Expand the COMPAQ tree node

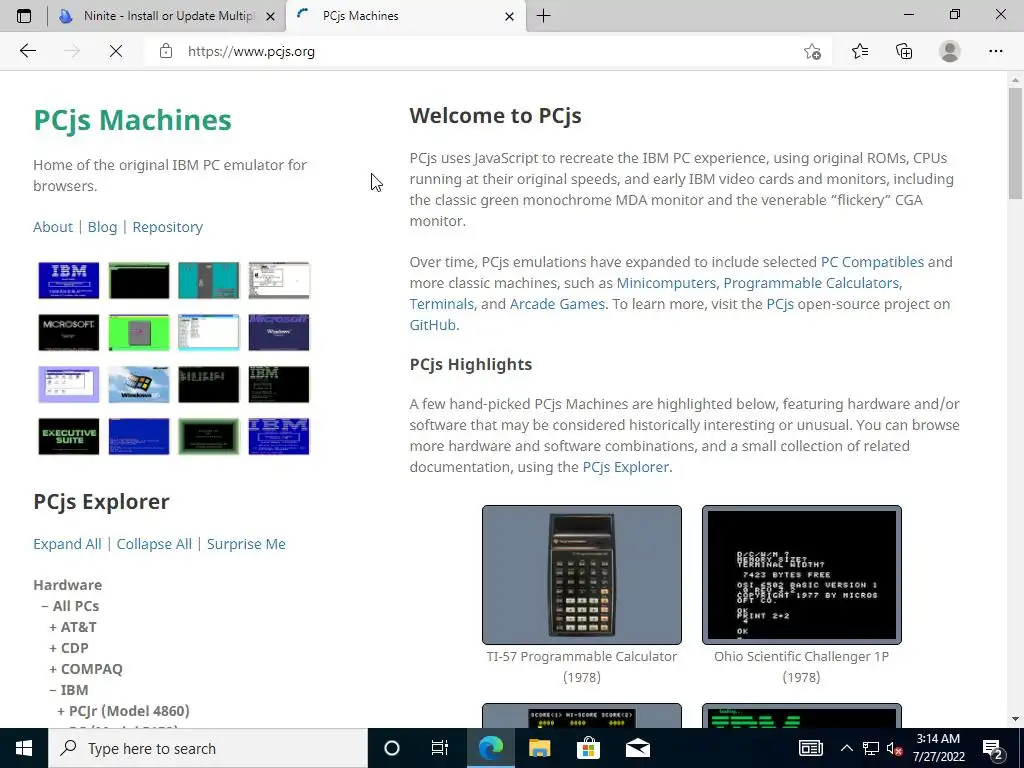click(x=86, y=669)
